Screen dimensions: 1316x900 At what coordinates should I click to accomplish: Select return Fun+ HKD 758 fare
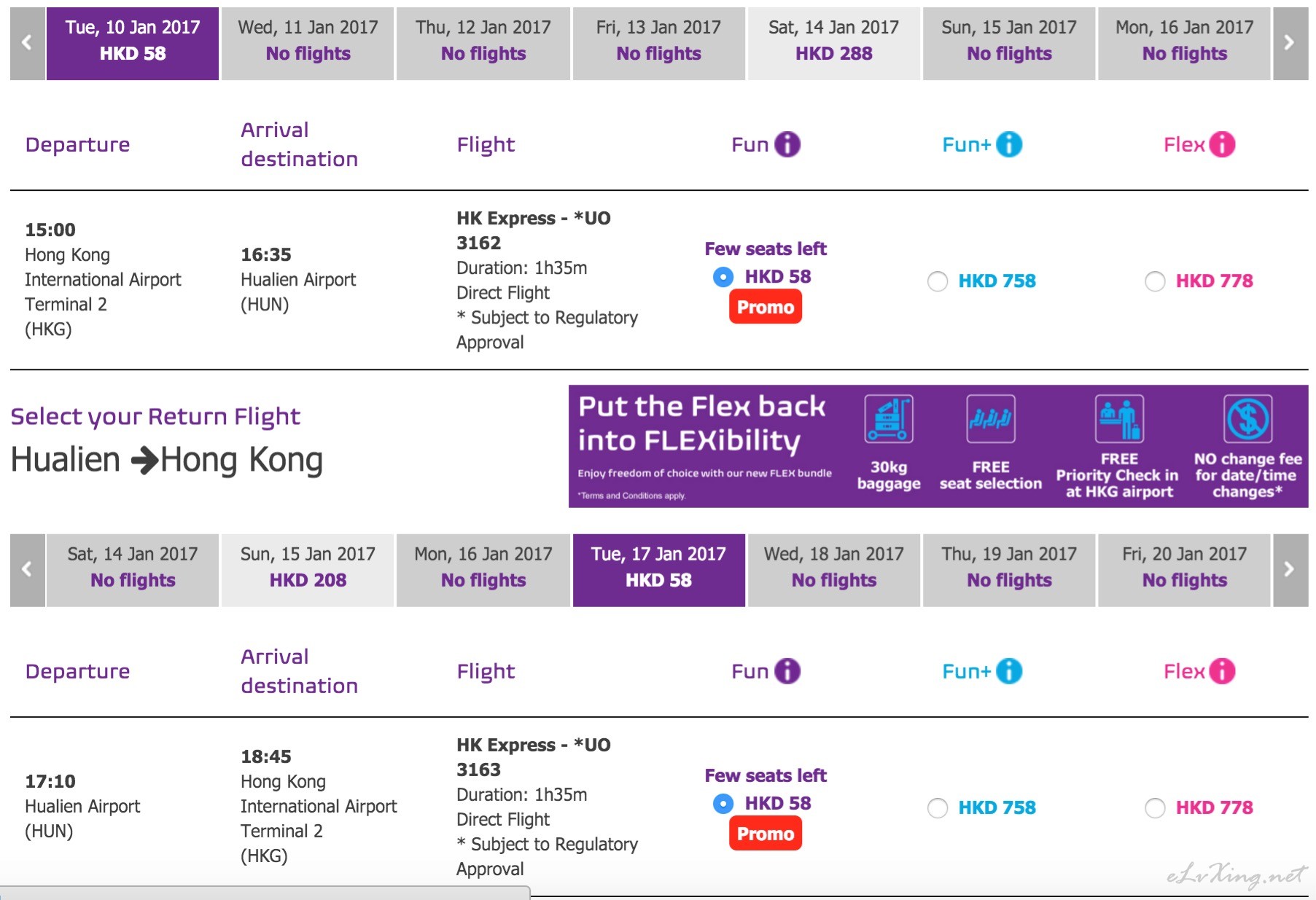click(938, 808)
